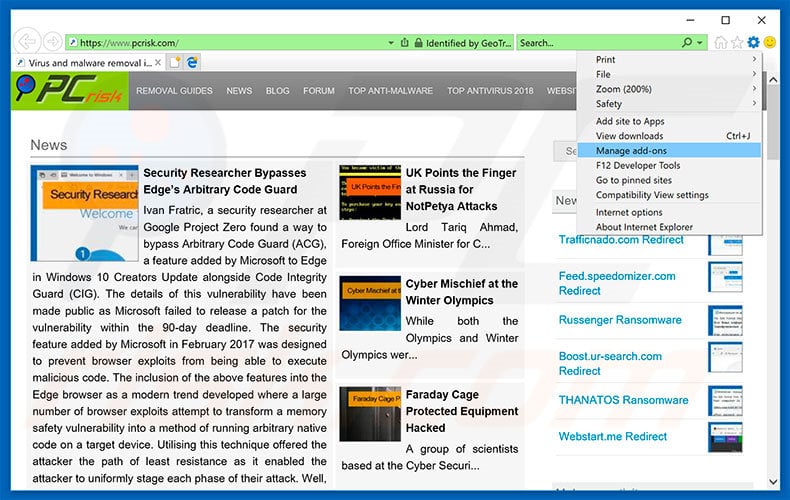Expand address bar autocomplete dropdown arrow
Viewport: 790px width, 500px height.
[x=391, y=43]
